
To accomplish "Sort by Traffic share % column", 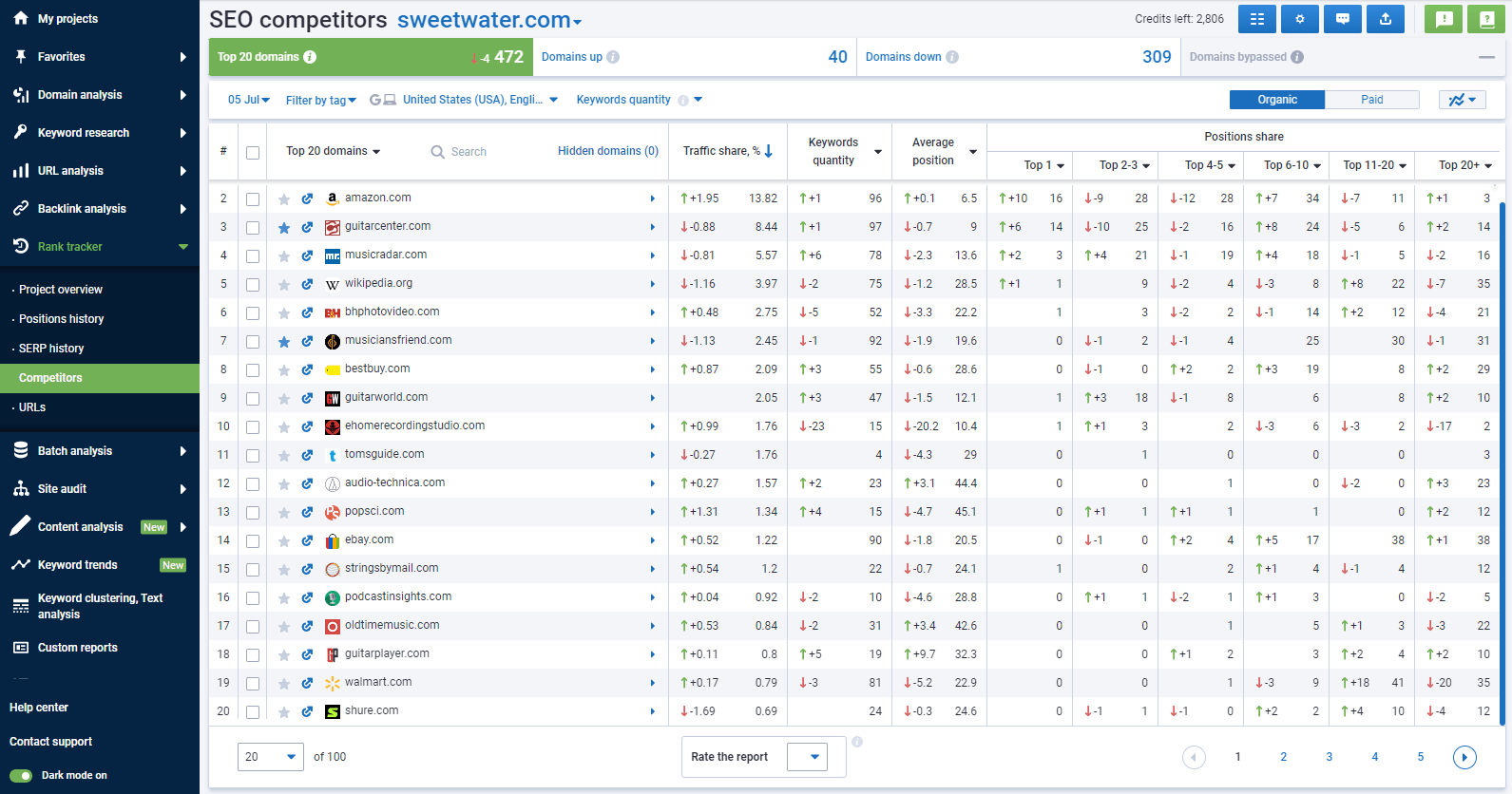I will click(x=728, y=151).
